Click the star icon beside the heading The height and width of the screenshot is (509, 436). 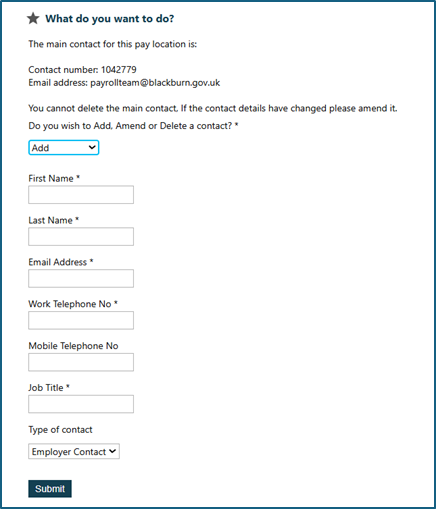point(33,18)
